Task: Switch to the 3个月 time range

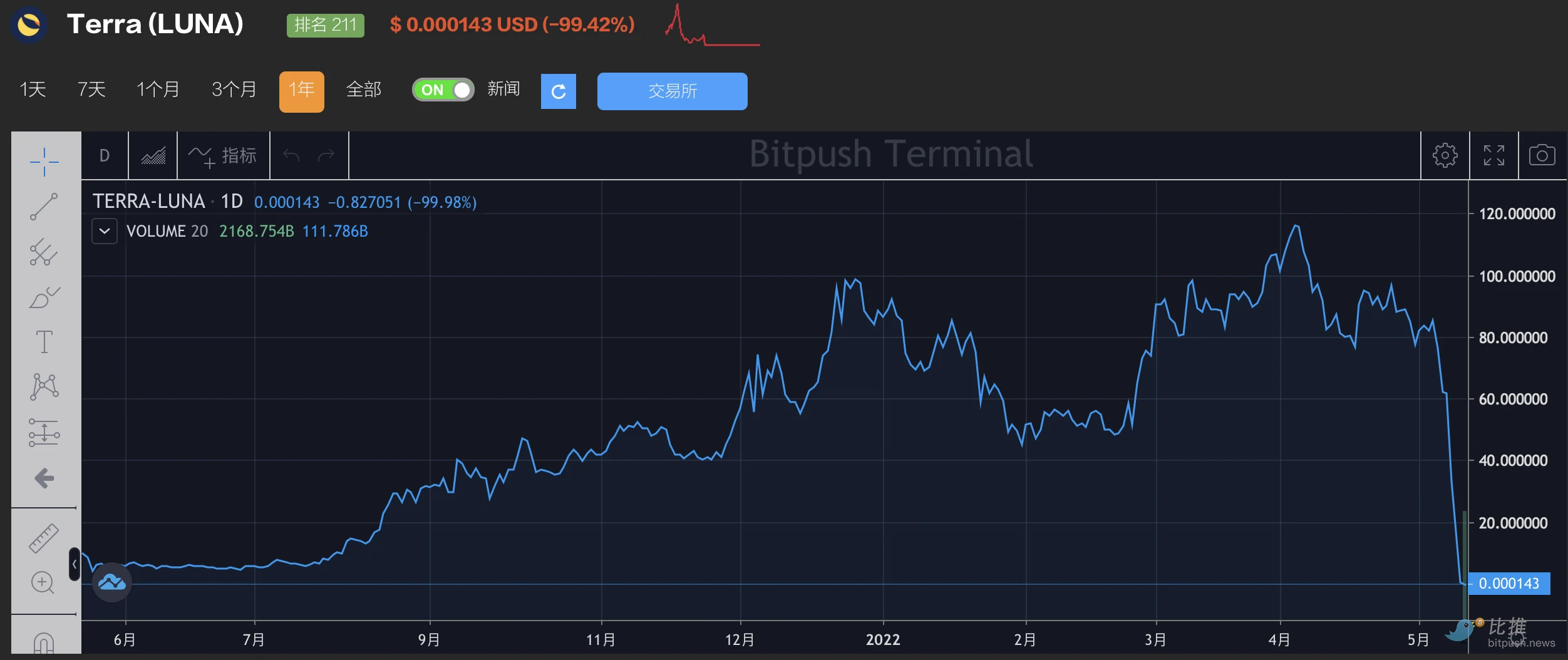Action: [x=234, y=90]
